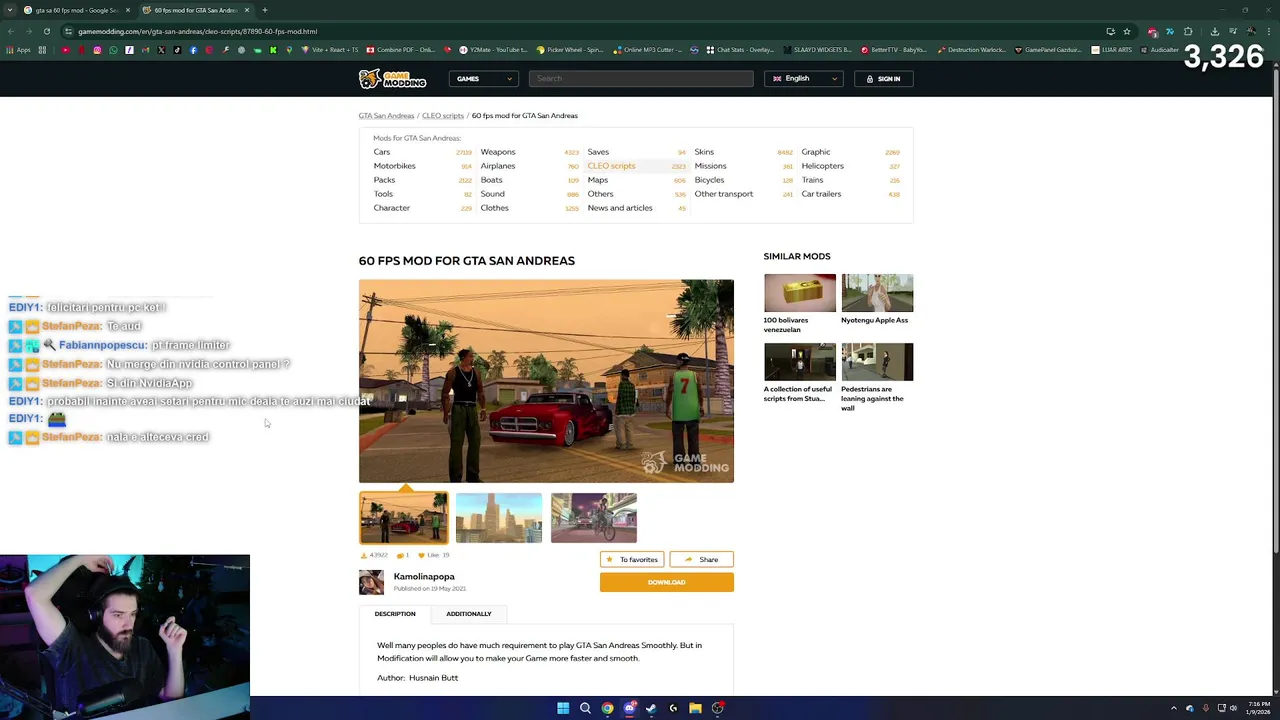Open the Car trailers category

821,194
